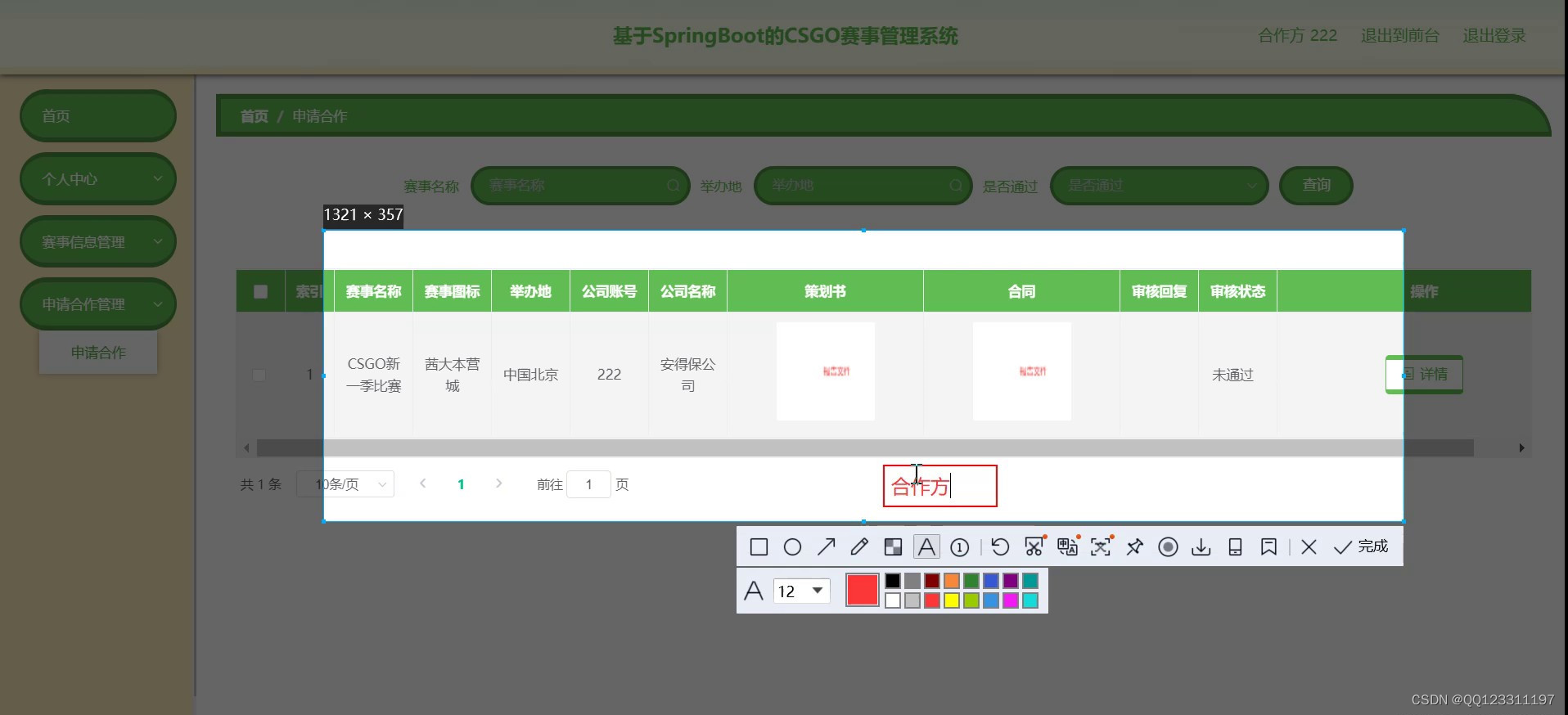Click the 前往 page number input
The height and width of the screenshot is (715, 1568).
point(588,484)
